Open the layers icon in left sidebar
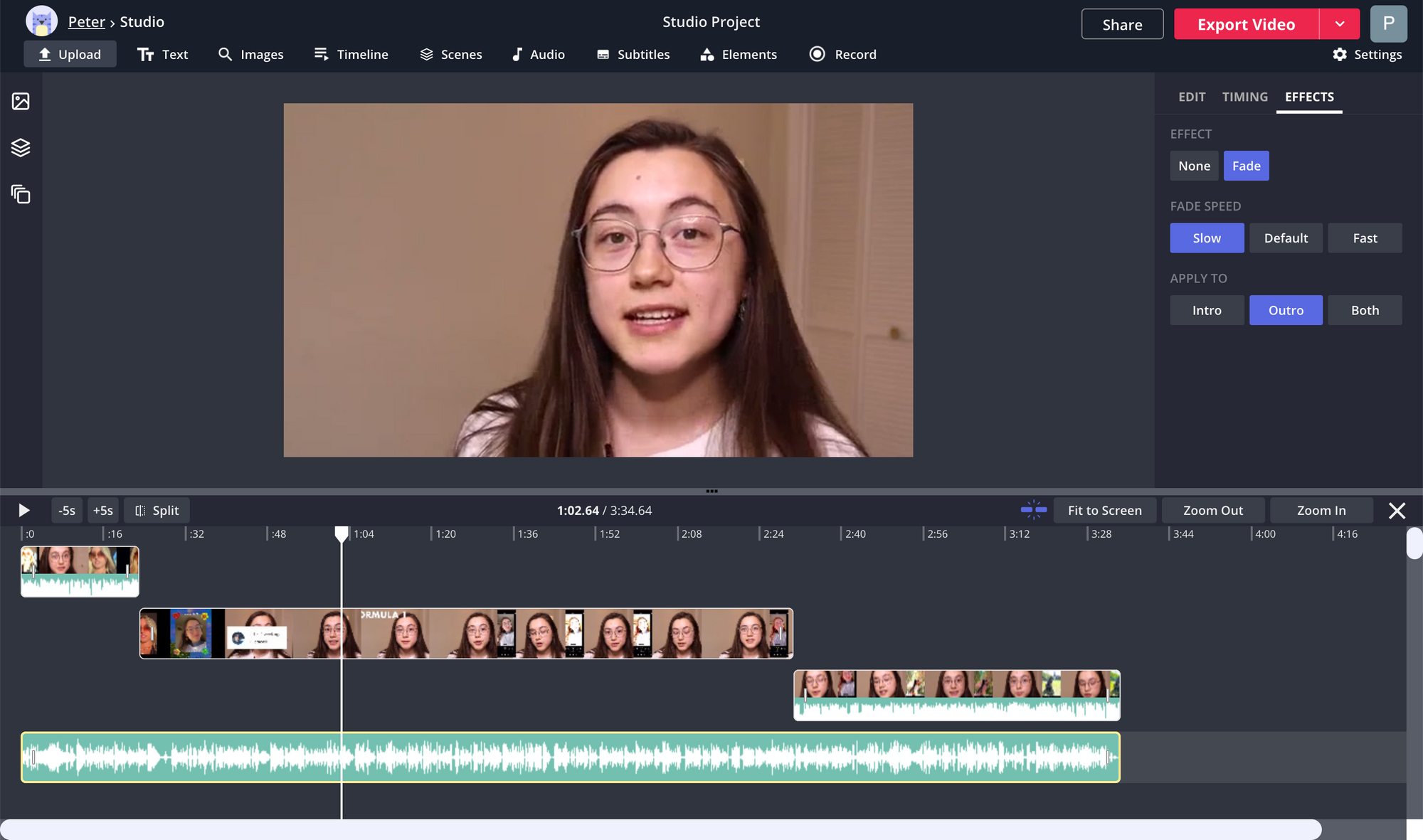The image size is (1423, 840). coord(21,147)
